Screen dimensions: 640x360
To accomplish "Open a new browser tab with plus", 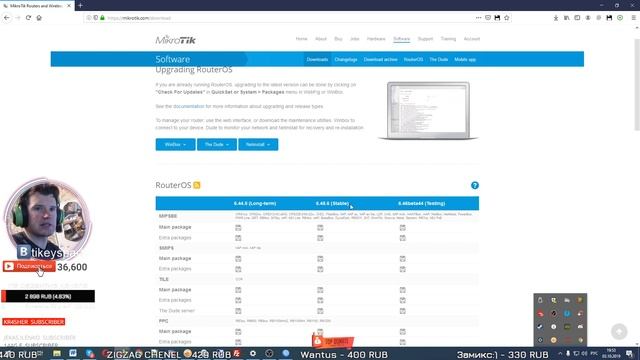I will 80,5.
